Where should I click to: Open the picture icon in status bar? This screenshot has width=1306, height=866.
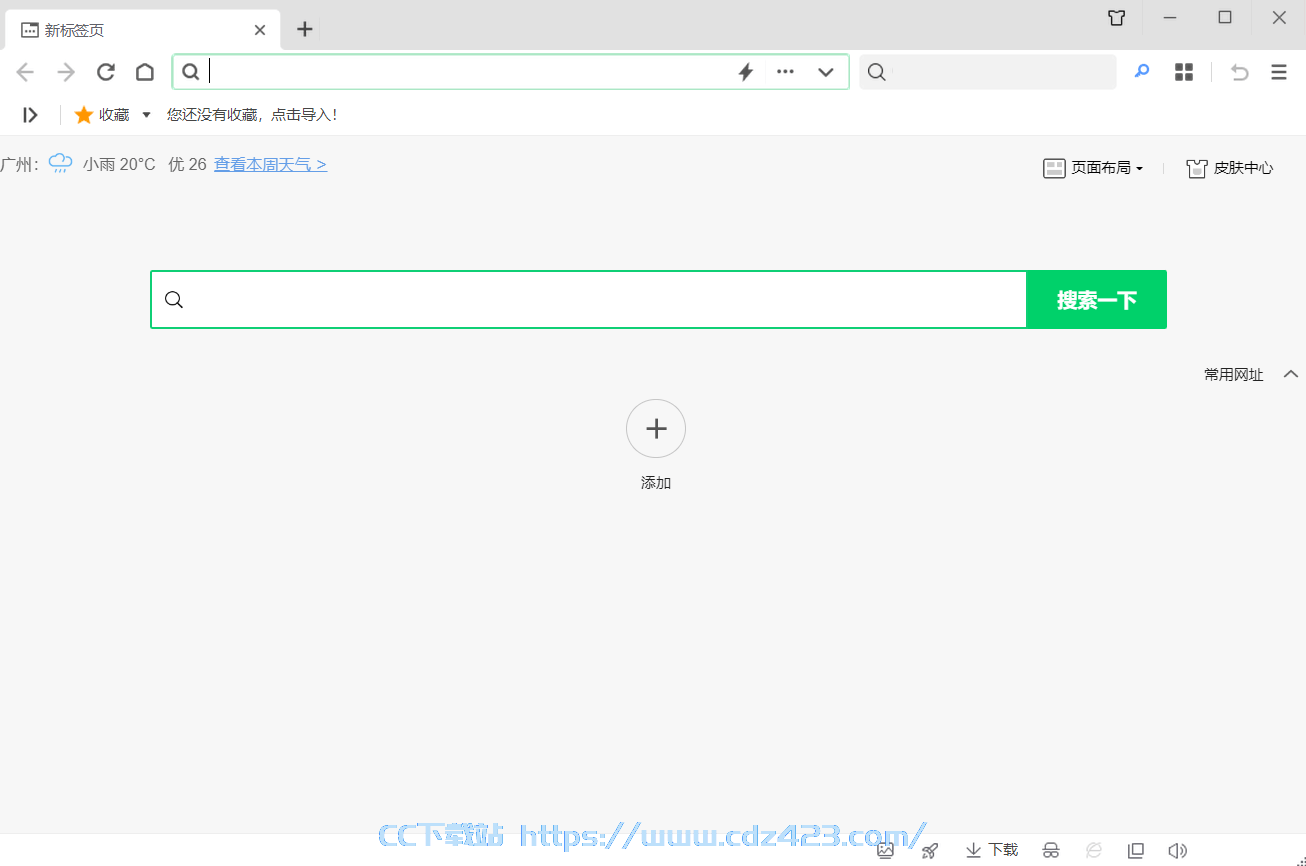885,851
